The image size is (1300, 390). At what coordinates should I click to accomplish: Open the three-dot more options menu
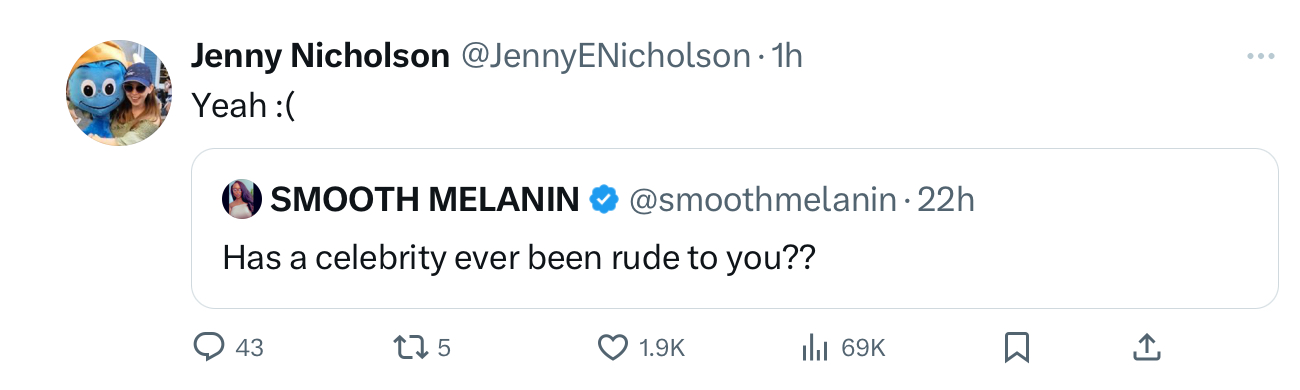(1262, 57)
